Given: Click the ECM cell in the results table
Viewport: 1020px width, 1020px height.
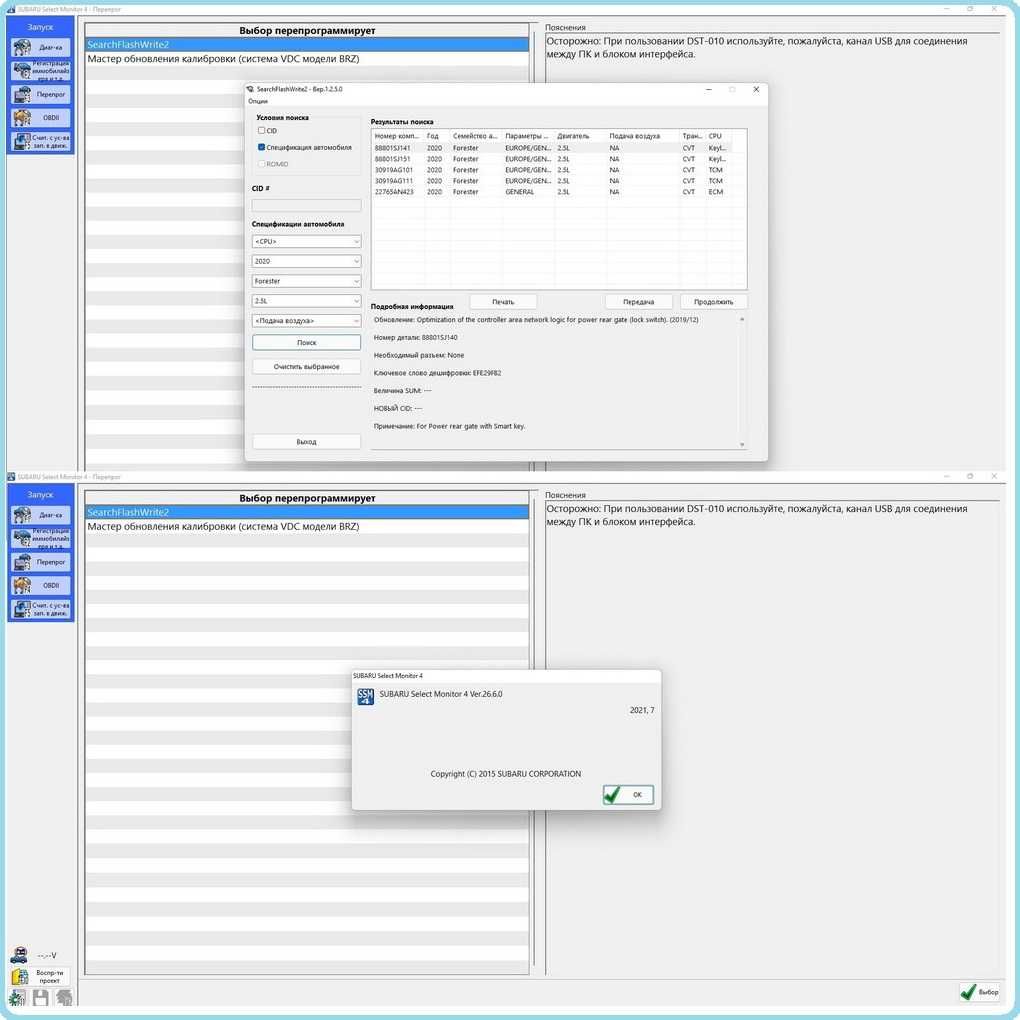Looking at the screenshot, I should (x=716, y=192).
